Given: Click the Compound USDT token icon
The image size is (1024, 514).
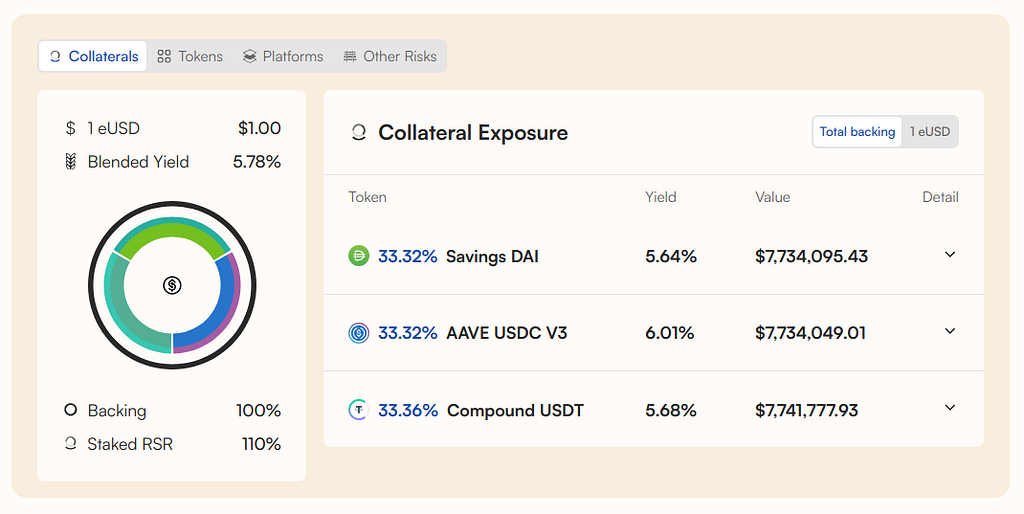Looking at the screenshot, I should point(358,410).
